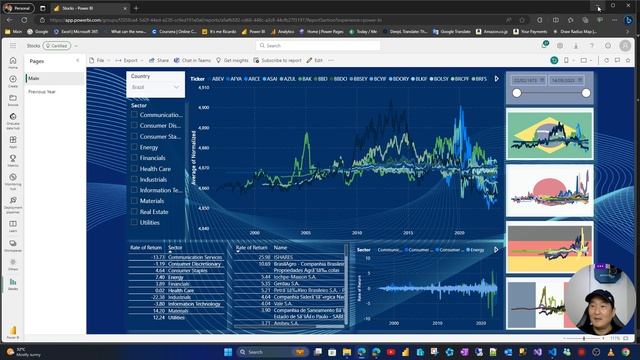Click left handle of date range slider
The height and width of the screenshot is (360, 640).
517,93
